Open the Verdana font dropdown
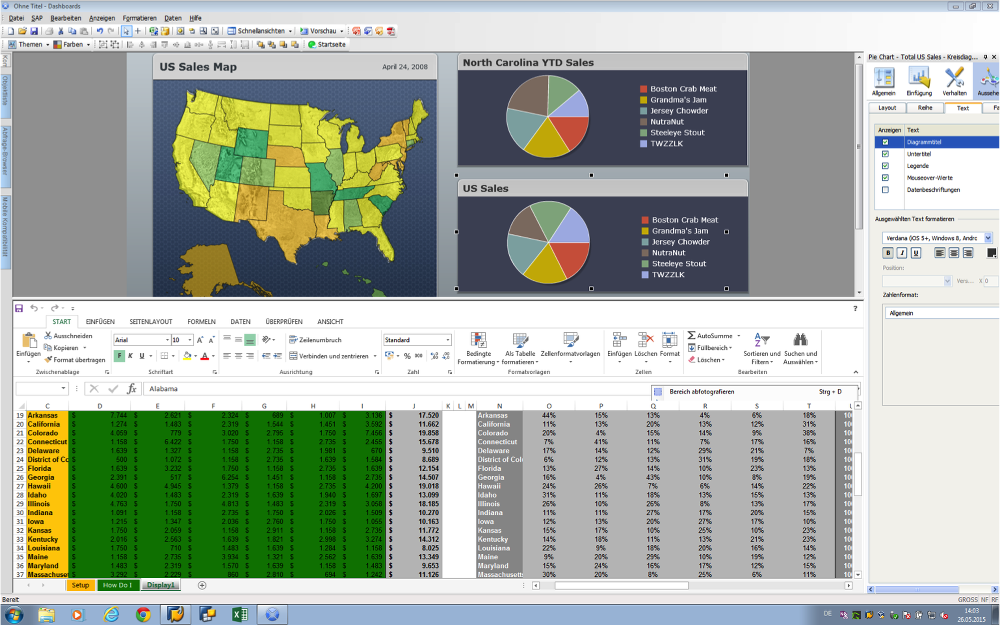The height and width of the screenshot is (625, 1000). 988,238
